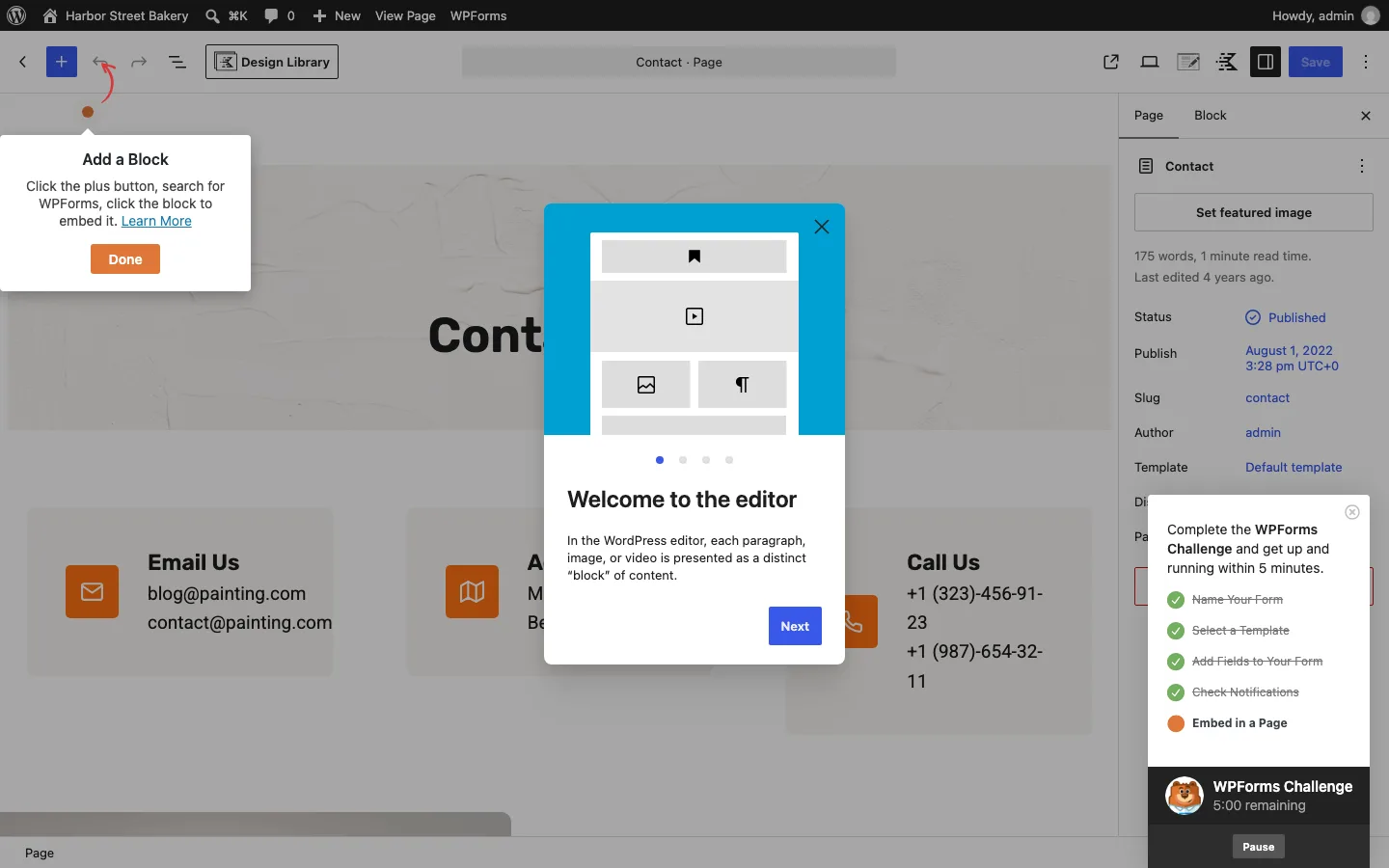Screen dimensions: 1389x868
Task: Click the form-with-pencil toolbar icon
Action: pyautogui.click(x=1188, y=62)
